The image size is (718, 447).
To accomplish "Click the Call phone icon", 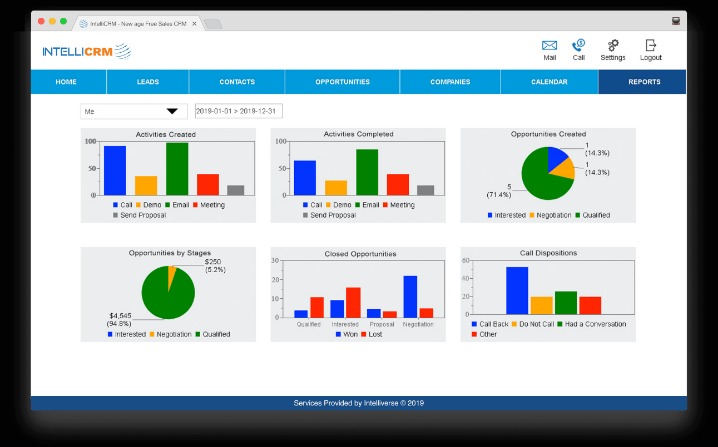I will [x=578, y=46].
